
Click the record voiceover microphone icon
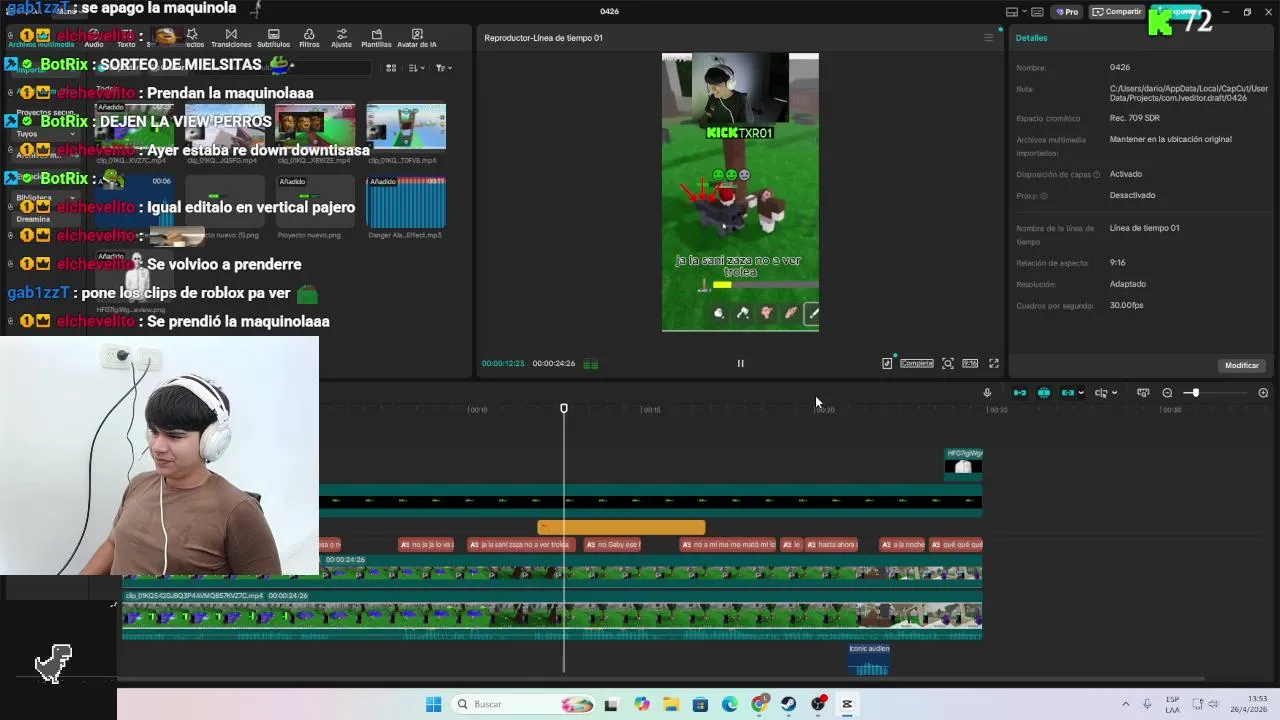987,393
